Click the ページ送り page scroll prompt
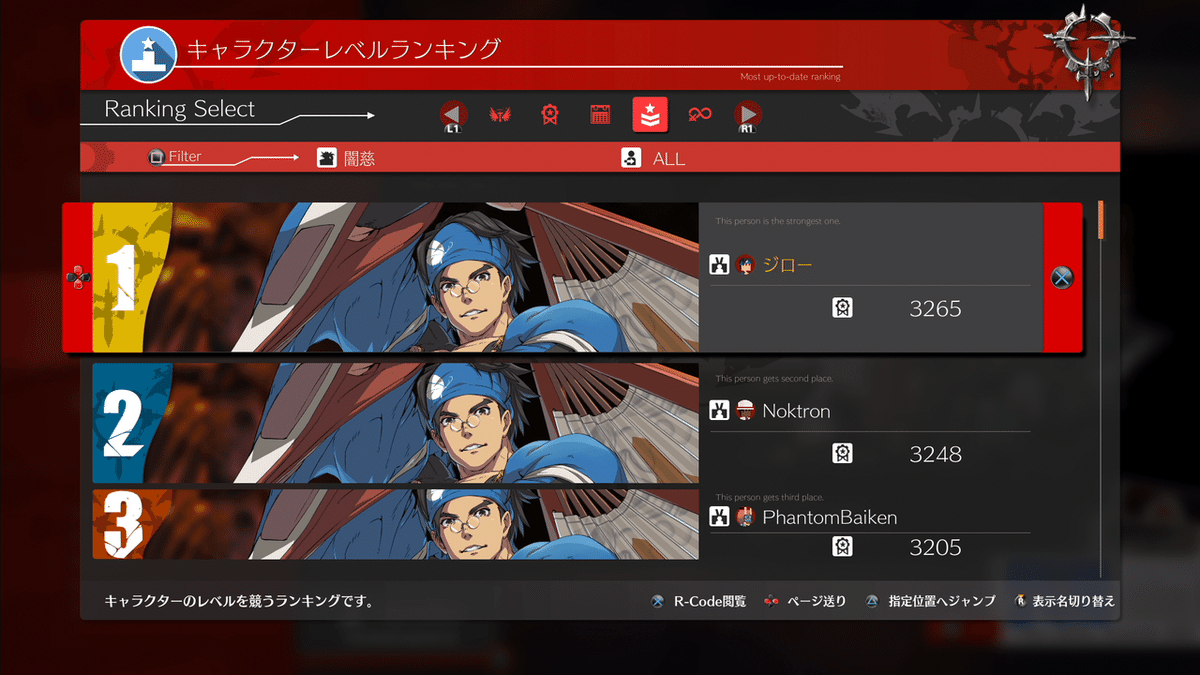 (x=805, y=601)
